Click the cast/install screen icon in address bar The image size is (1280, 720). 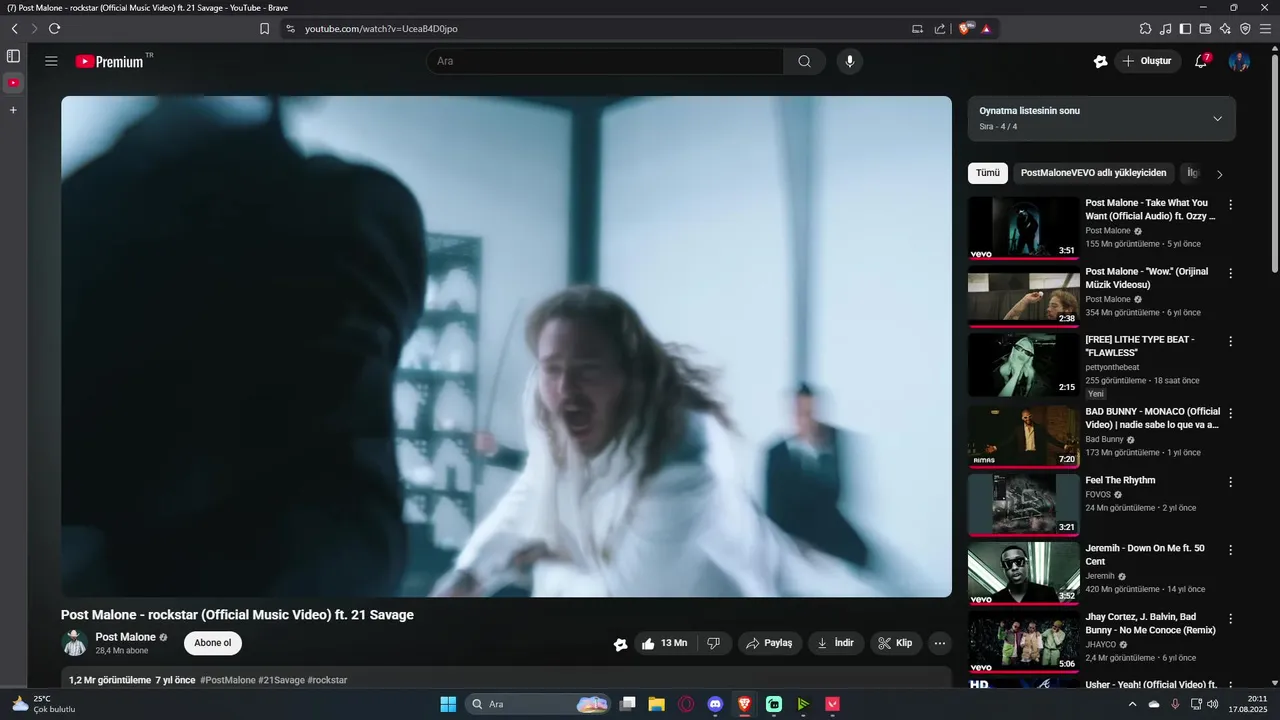pyautogui.click(x=918, y=29)
